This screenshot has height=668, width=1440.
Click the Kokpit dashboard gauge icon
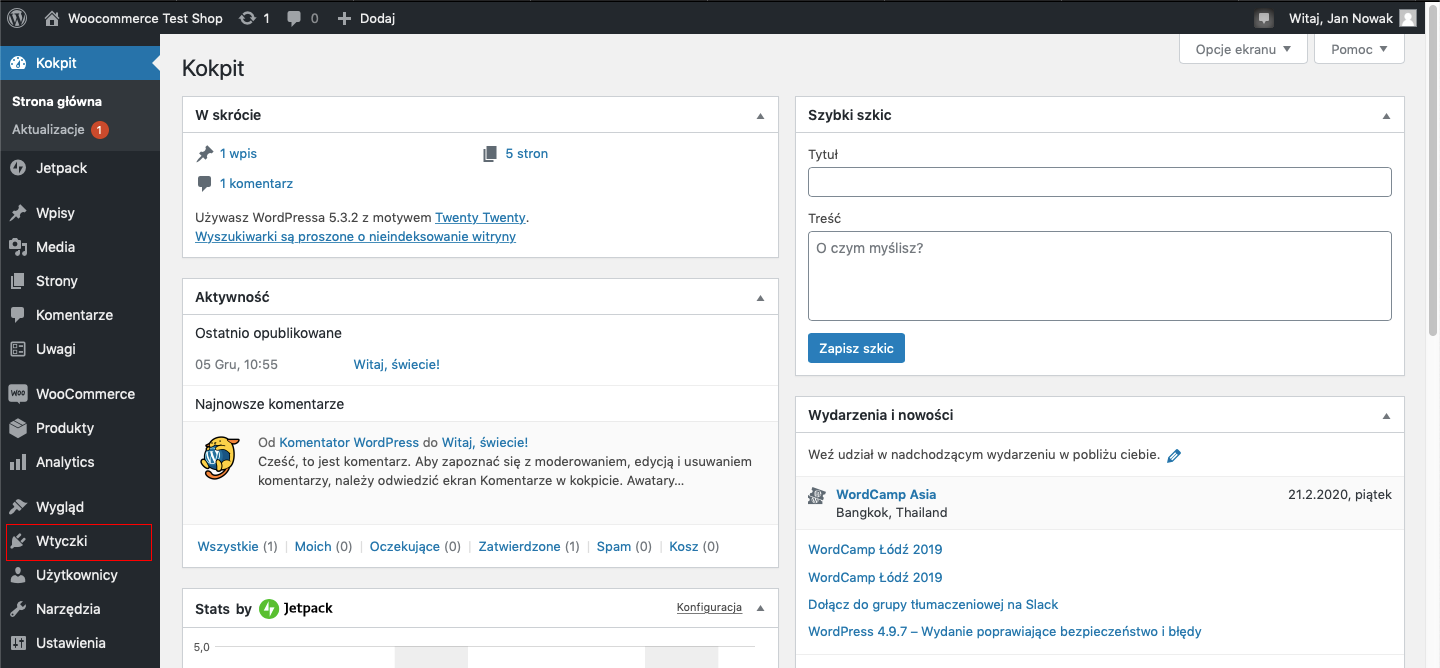click(18, 63)
